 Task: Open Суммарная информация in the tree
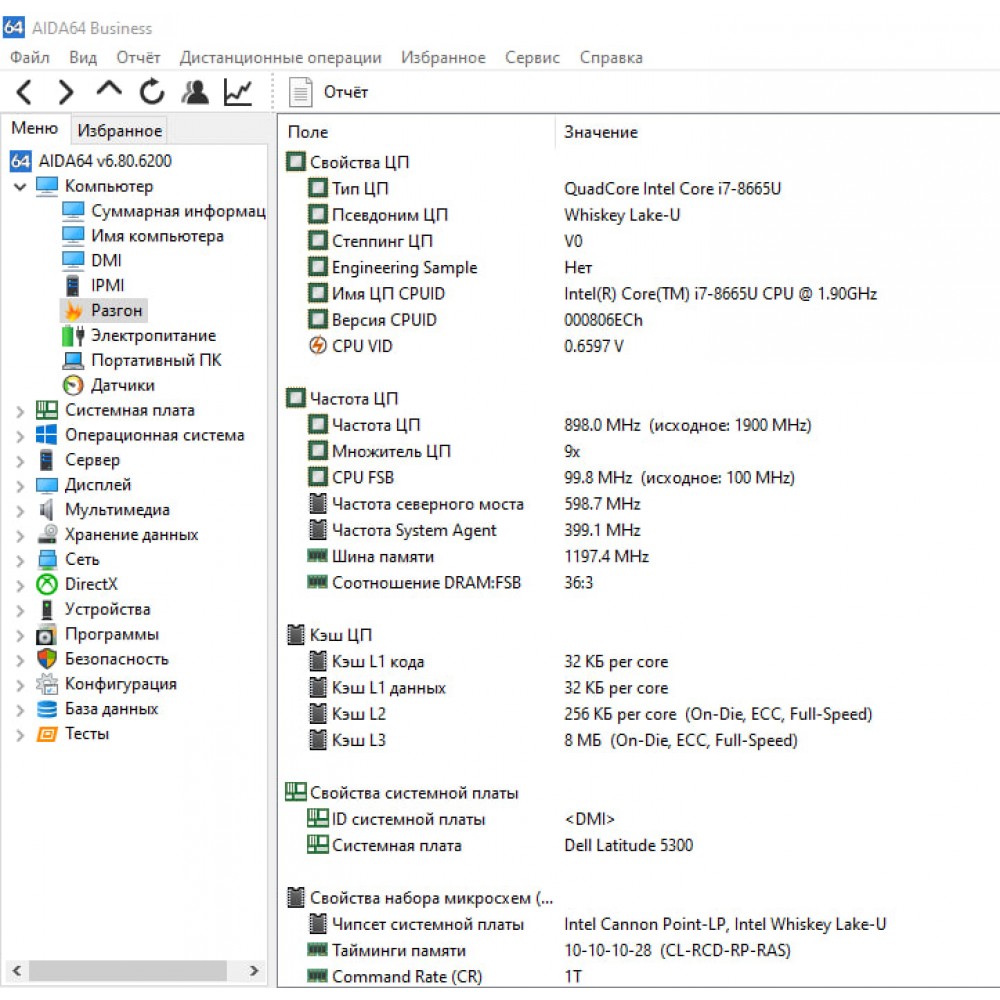pyautogui.click(x=178, y=211)
